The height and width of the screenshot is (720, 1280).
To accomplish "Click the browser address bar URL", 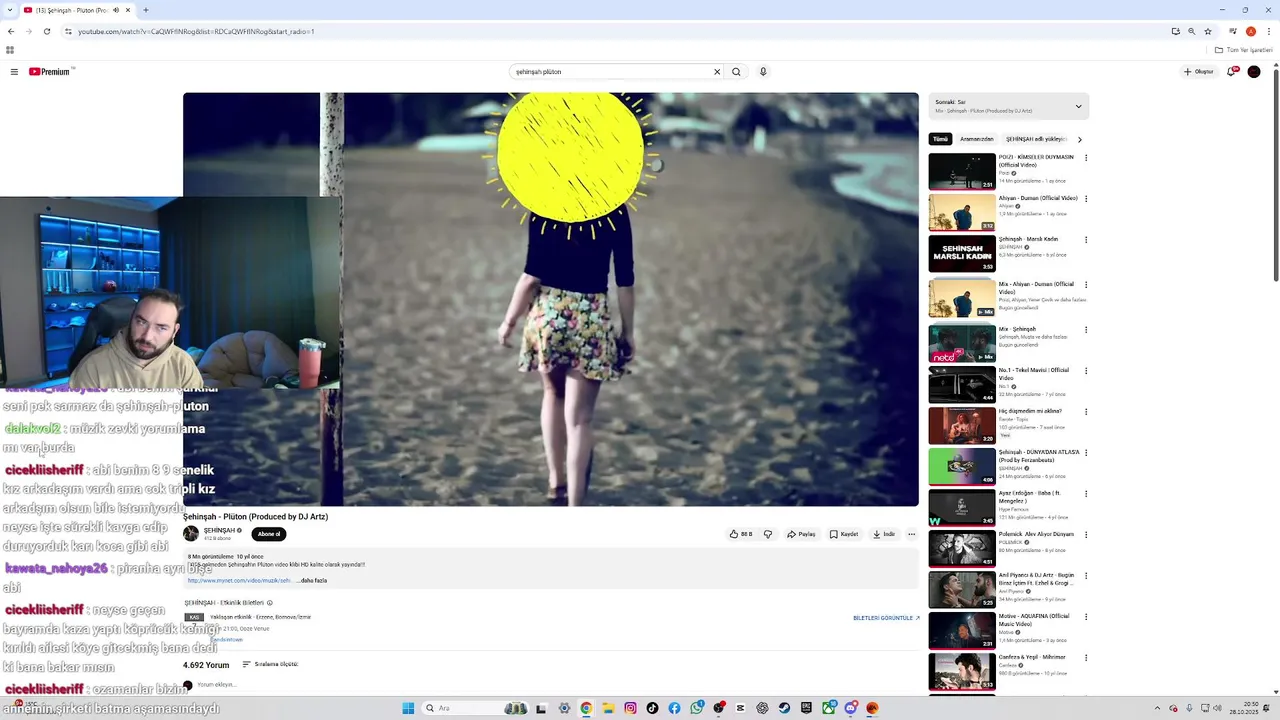I will point(196,31).
